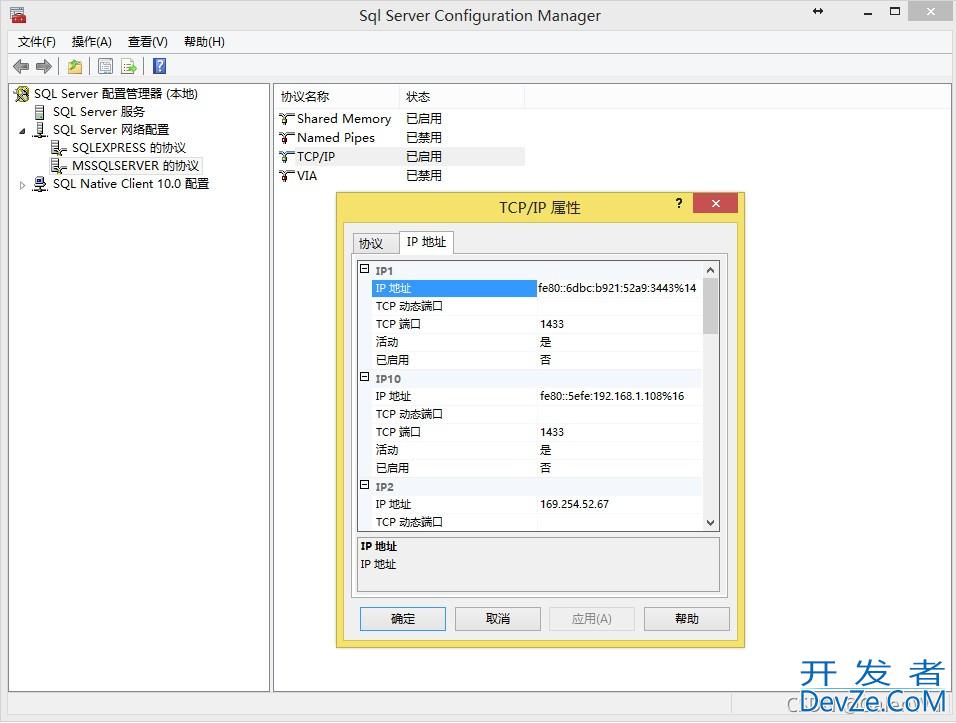Viewport: 956px width, 723px height.
Task: Click the ? help button in TCP/IP dialog
Action: coord(679,203)
